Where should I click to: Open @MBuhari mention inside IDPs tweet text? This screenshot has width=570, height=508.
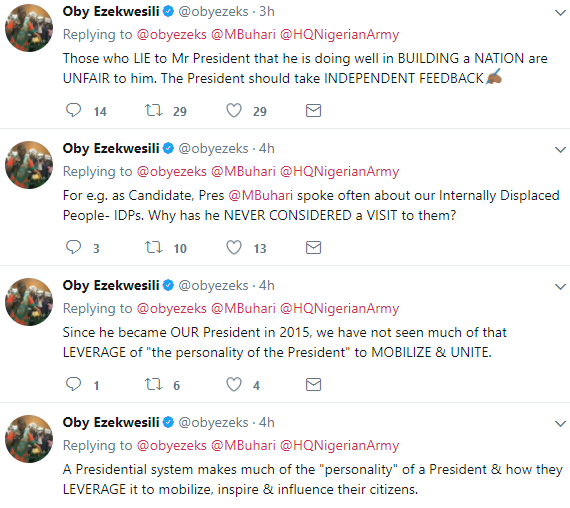pyautogui.click(x=261, y=196)
